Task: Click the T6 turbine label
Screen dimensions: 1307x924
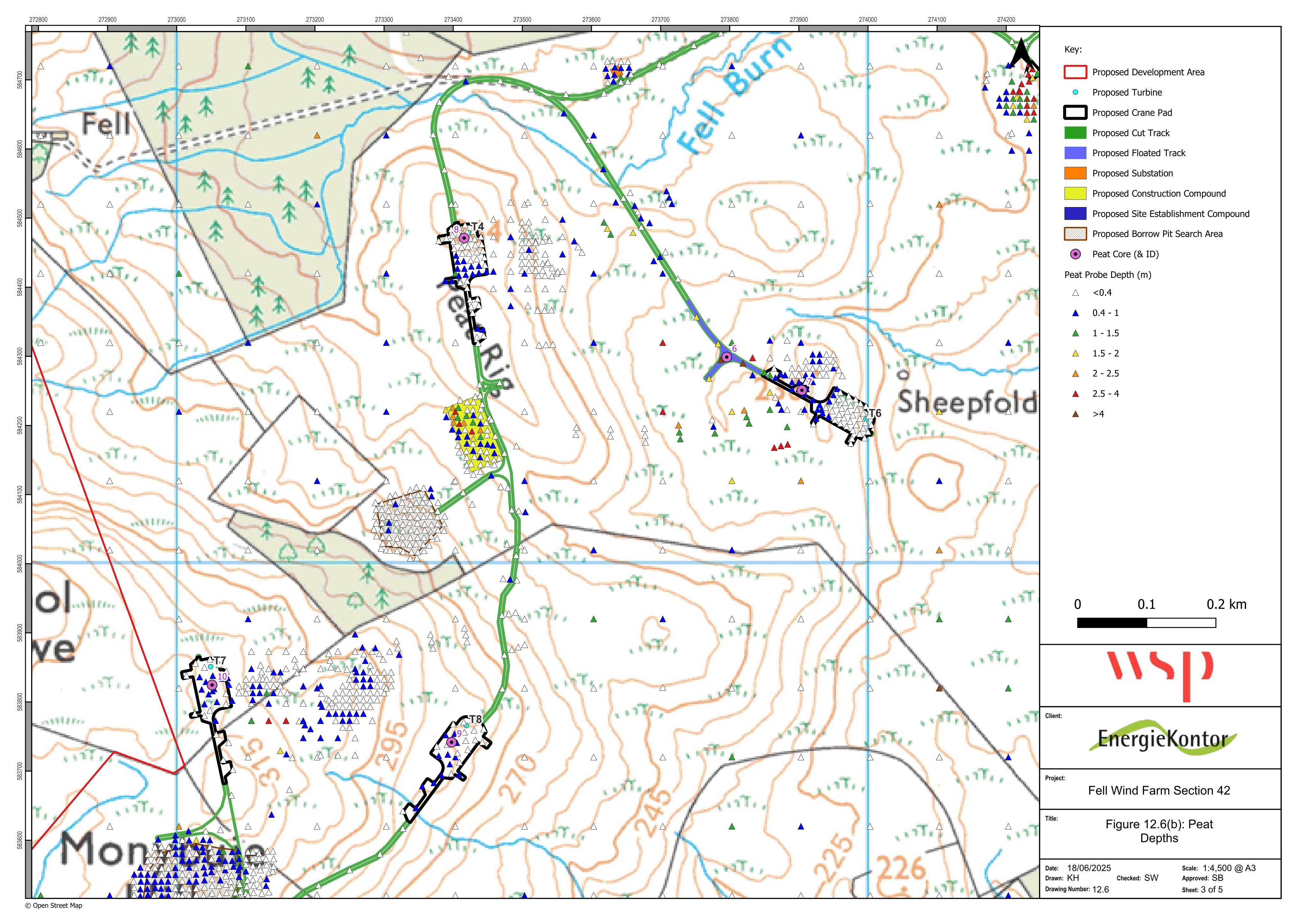Action: (x=875, y=413)
